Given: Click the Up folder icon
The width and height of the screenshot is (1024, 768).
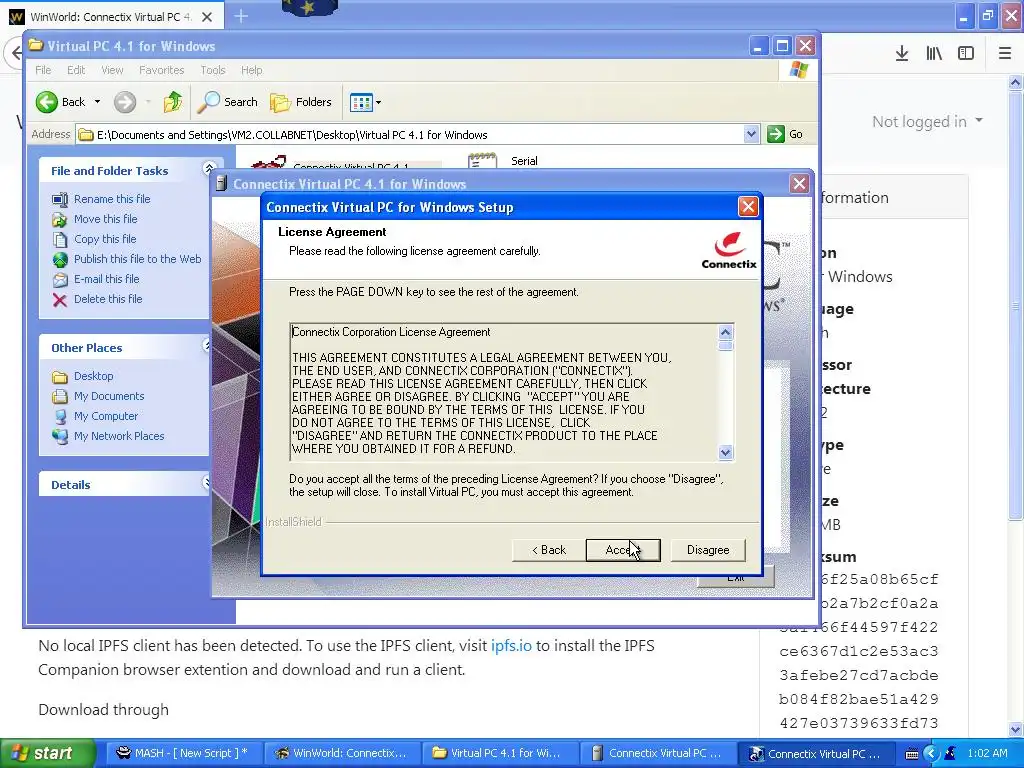Looking at the screenshot, I should click(173, 102).
